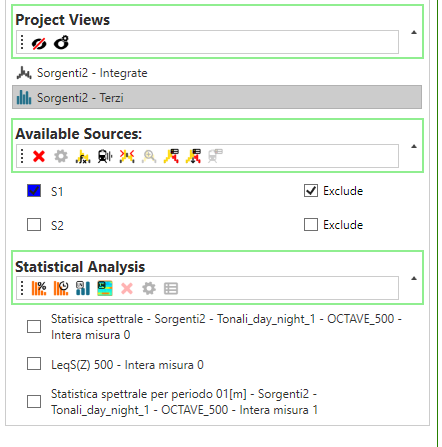Toggle the S1 source checkbox
The image size is (442, 447).
coord(34,191)
